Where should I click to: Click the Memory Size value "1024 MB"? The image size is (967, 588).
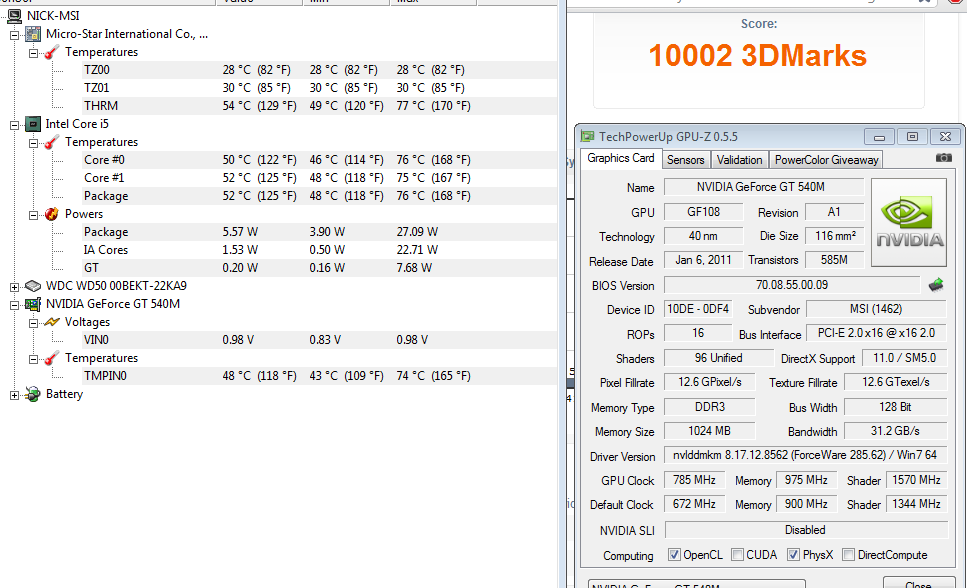coord(709,431)
